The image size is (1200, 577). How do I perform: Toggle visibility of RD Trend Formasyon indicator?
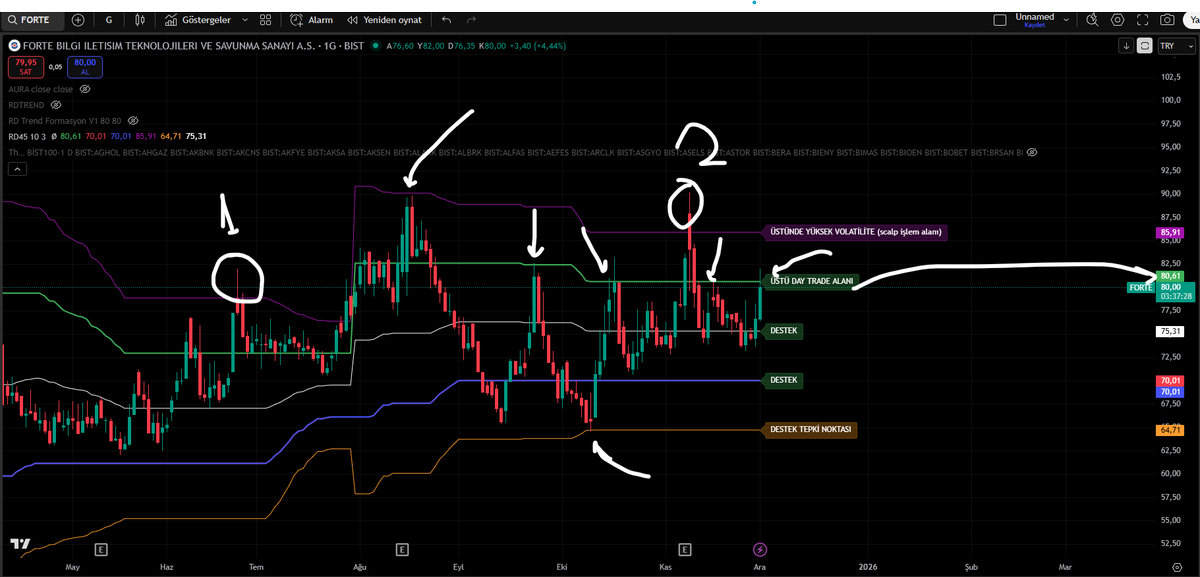click(131, 120)
